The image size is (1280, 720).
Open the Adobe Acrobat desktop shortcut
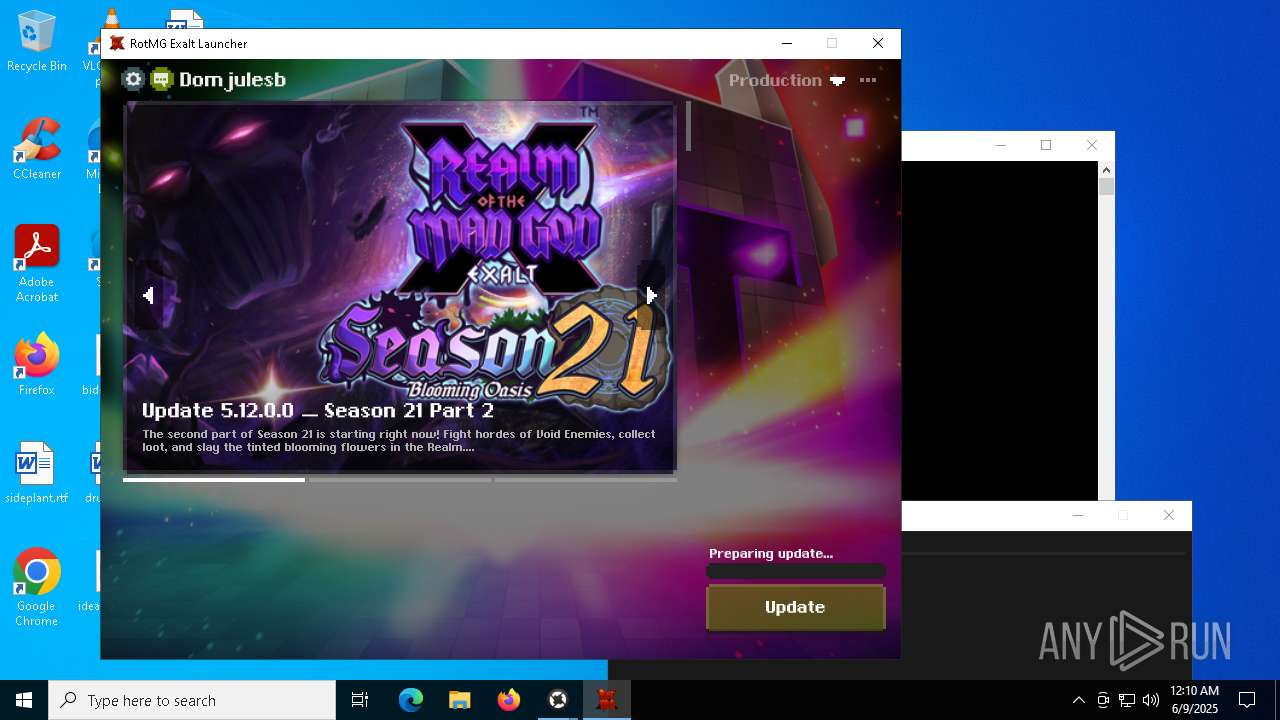pyautogui.click(x=37, y=264)
